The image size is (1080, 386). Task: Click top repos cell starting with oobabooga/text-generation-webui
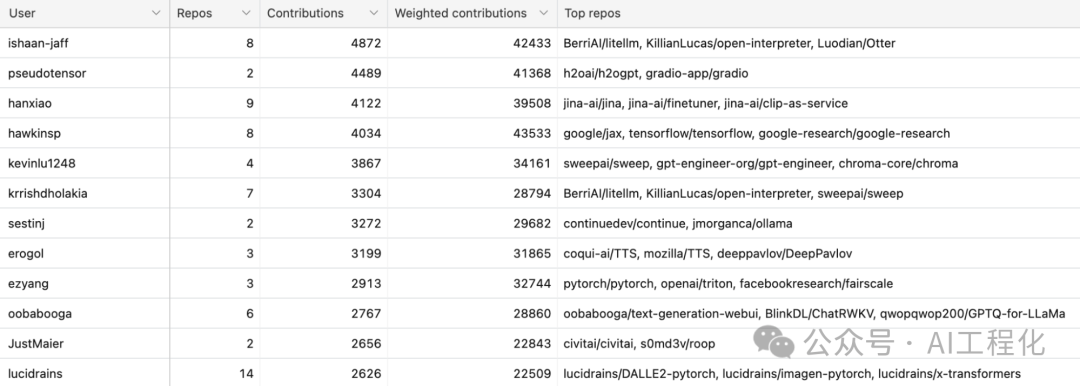(x=818, y=313)
